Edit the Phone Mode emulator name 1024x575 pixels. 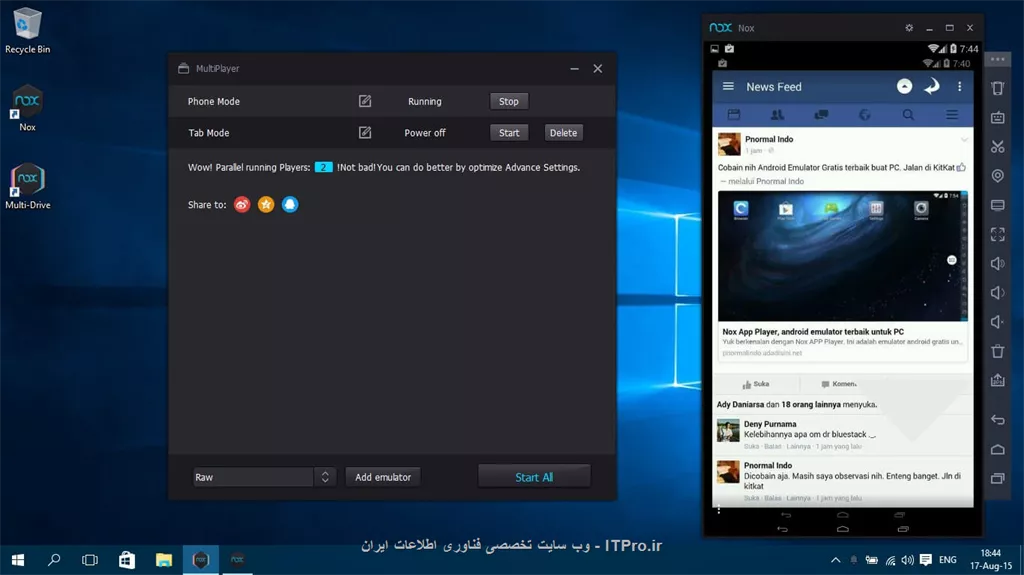coord(365,101)
